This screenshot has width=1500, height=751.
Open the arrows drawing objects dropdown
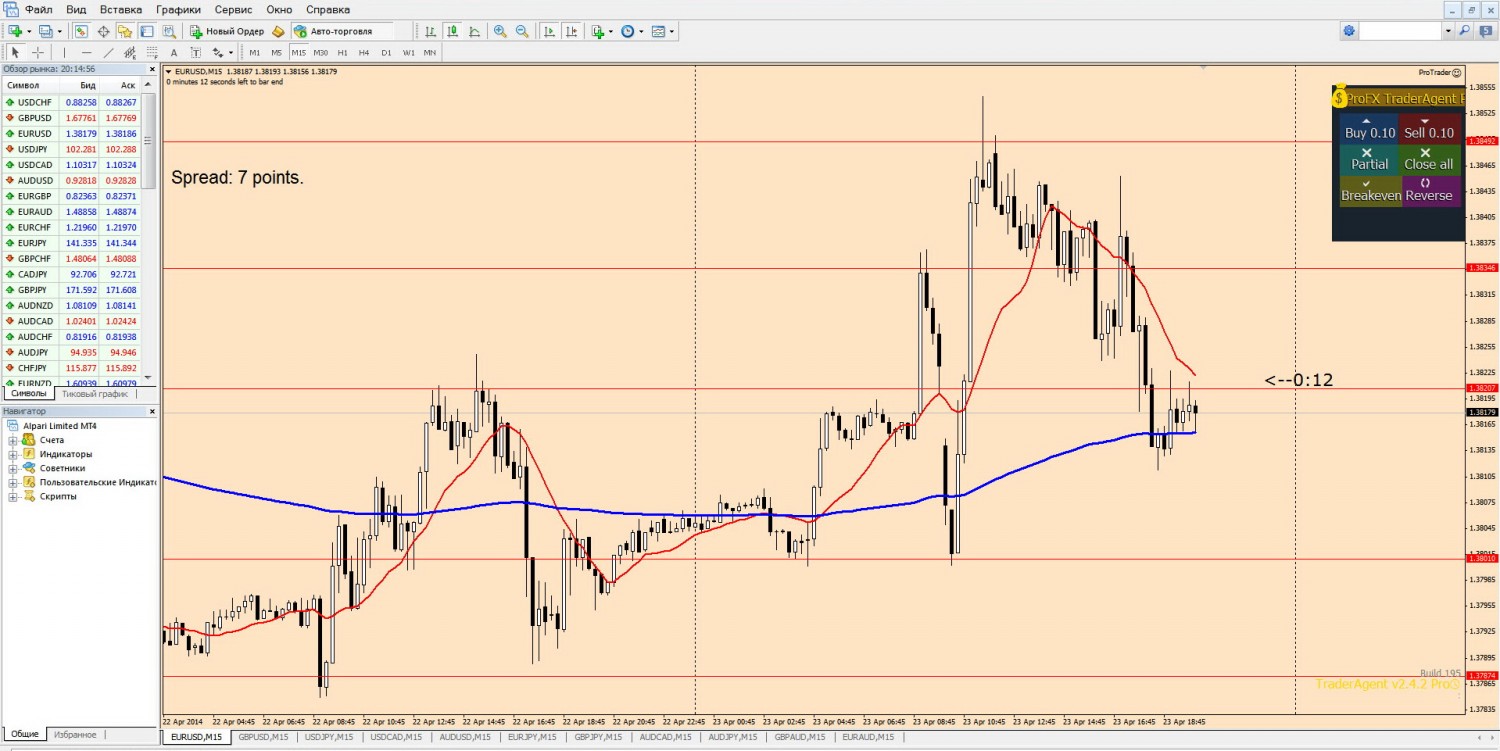coord(231,52)
